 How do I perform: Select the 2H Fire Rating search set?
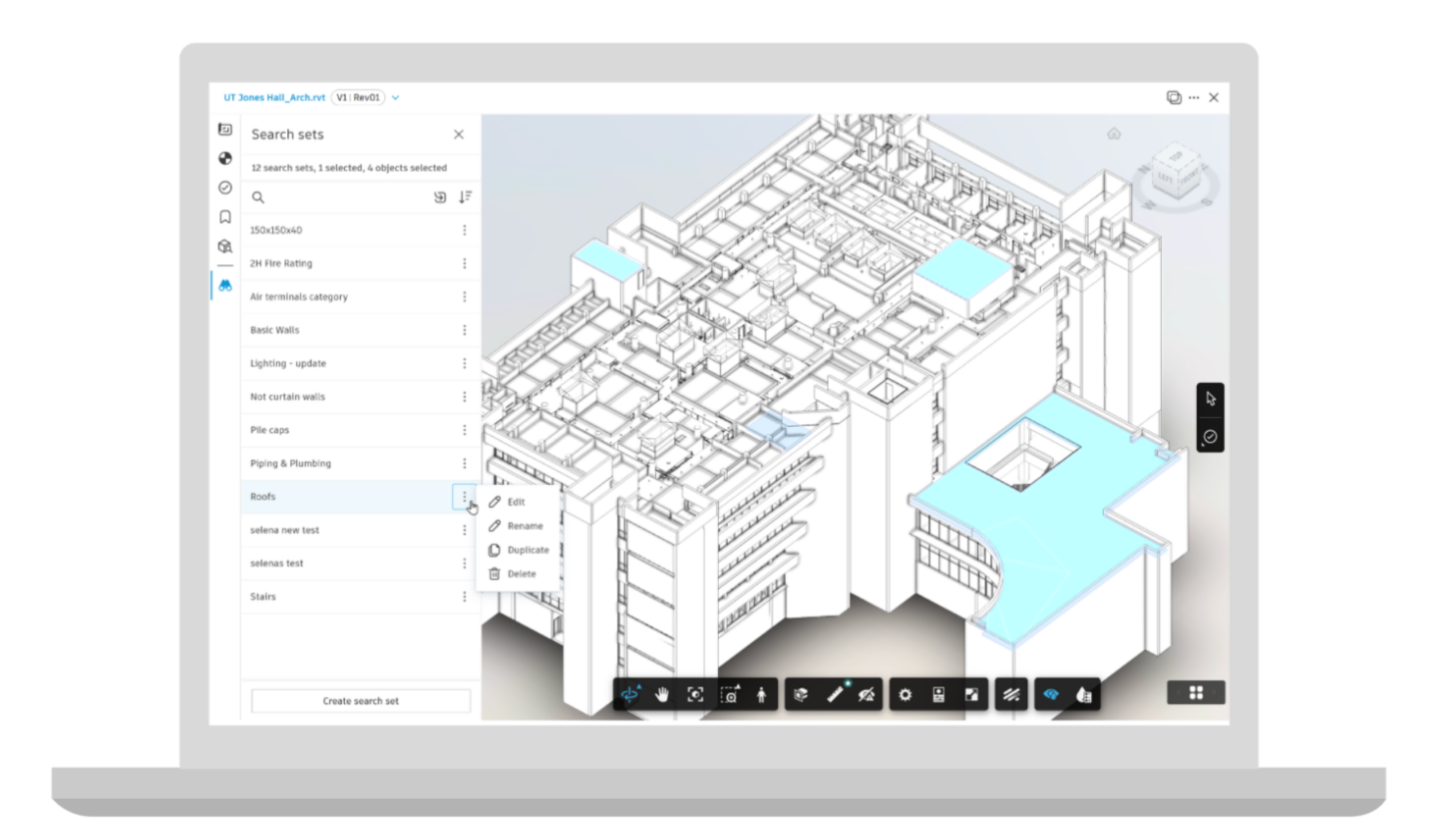pyautogui.click(x=360, y=263)
